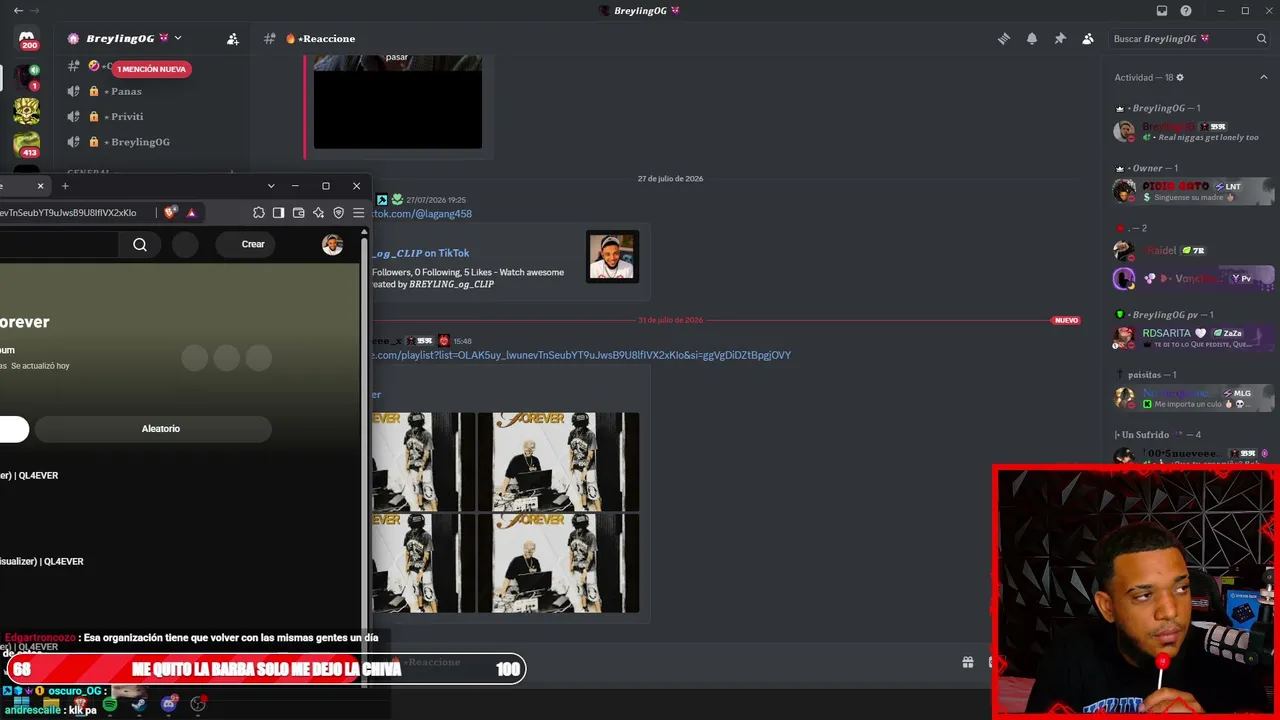Open the Discord taskbar icon
Screen dimensions: 1280x720
coord(169,704)
